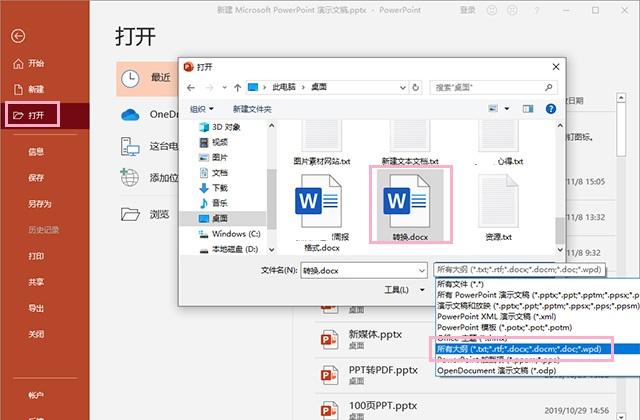Select the 心得.txt file
The width and height of the screenshot is (640, 420).
[x=499, y=143]
